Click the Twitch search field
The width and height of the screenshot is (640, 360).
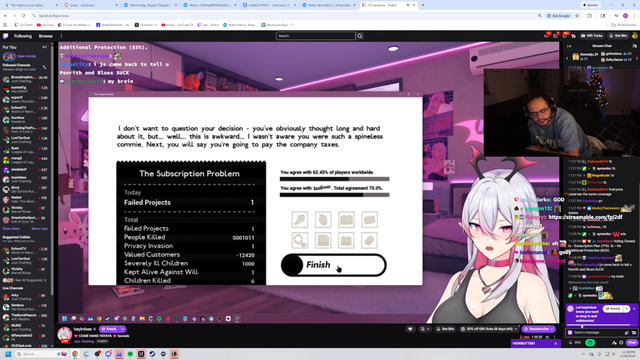[316, 36]
